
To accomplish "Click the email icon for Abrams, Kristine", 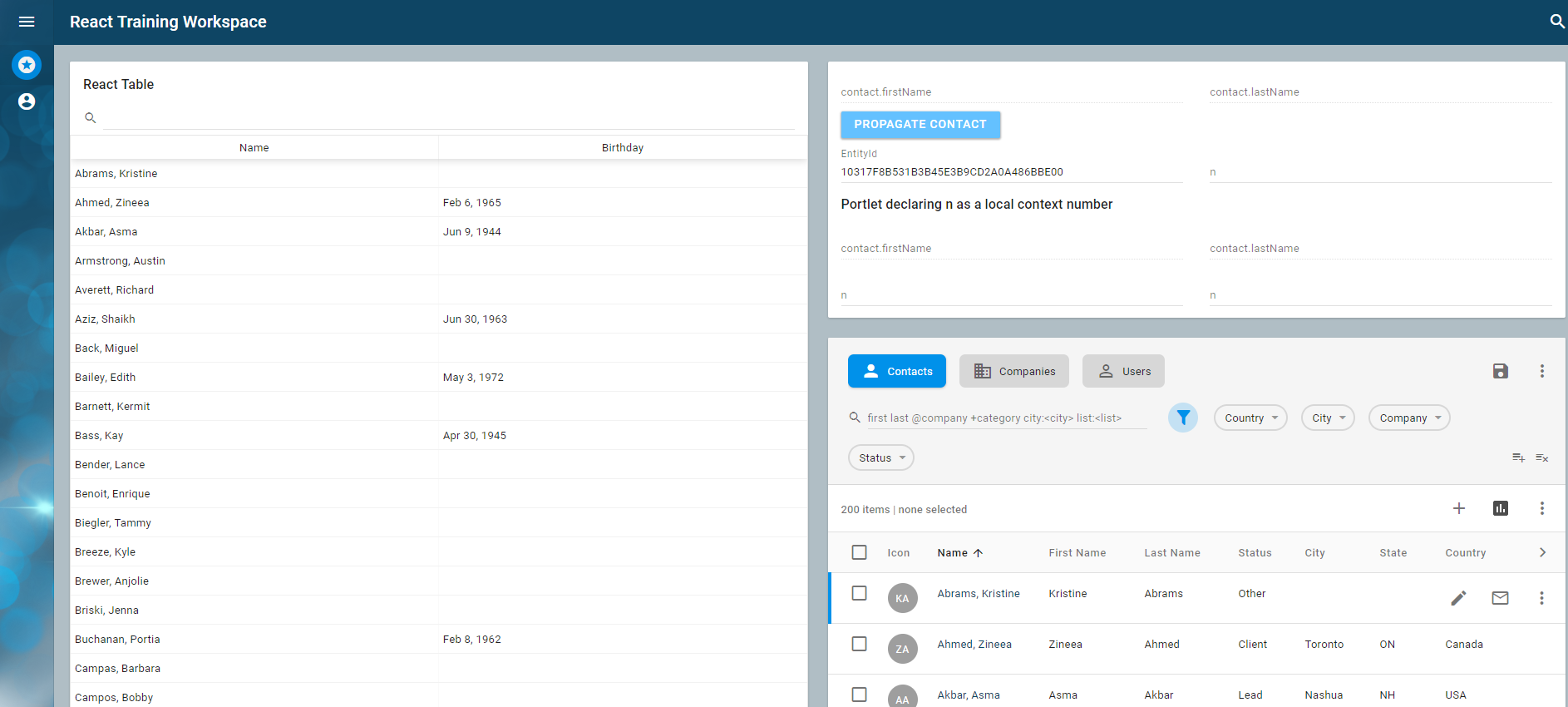I will [x=1500, y=598].
